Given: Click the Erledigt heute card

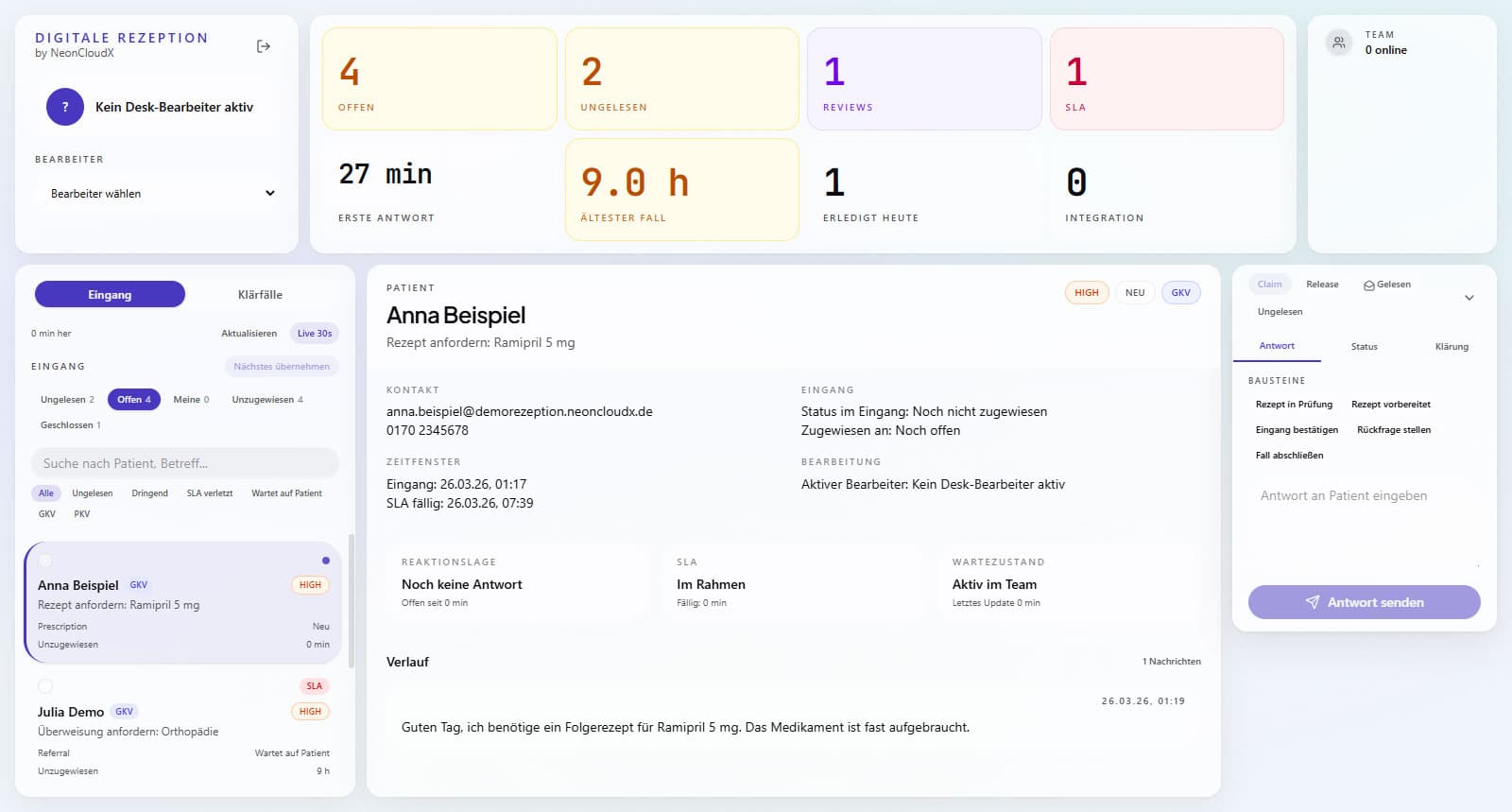Looking at the screenshot, I should pyautogui.click(x=924, y=190).
